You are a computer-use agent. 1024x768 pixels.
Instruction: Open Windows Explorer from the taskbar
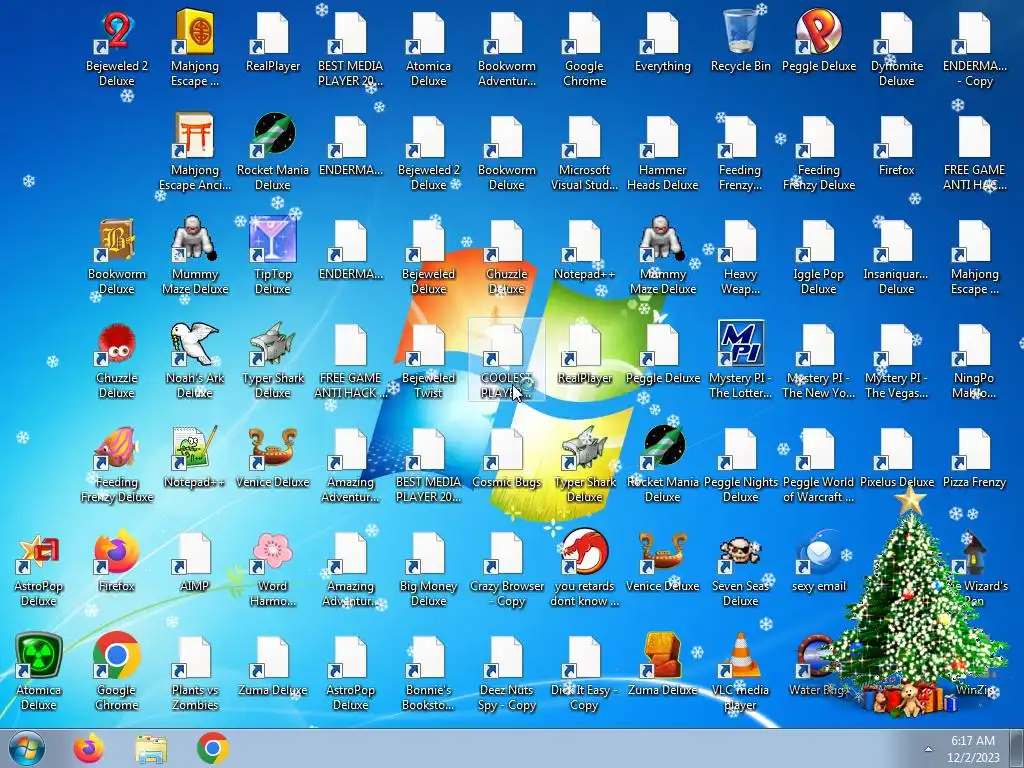click(151, 748)
